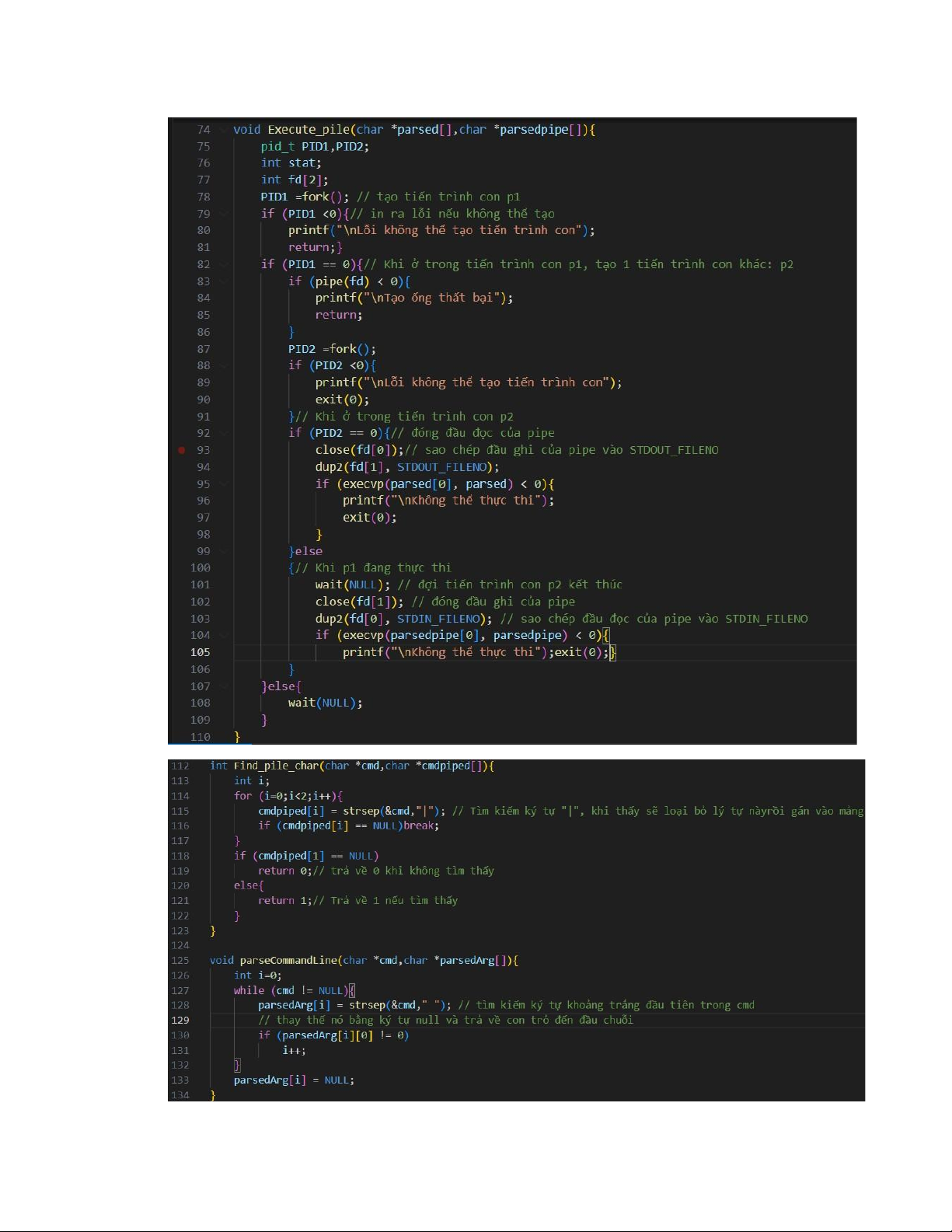The image size is (952, 1232).
Task: Click the Find_pile_char function name
Action: point(276,766)
